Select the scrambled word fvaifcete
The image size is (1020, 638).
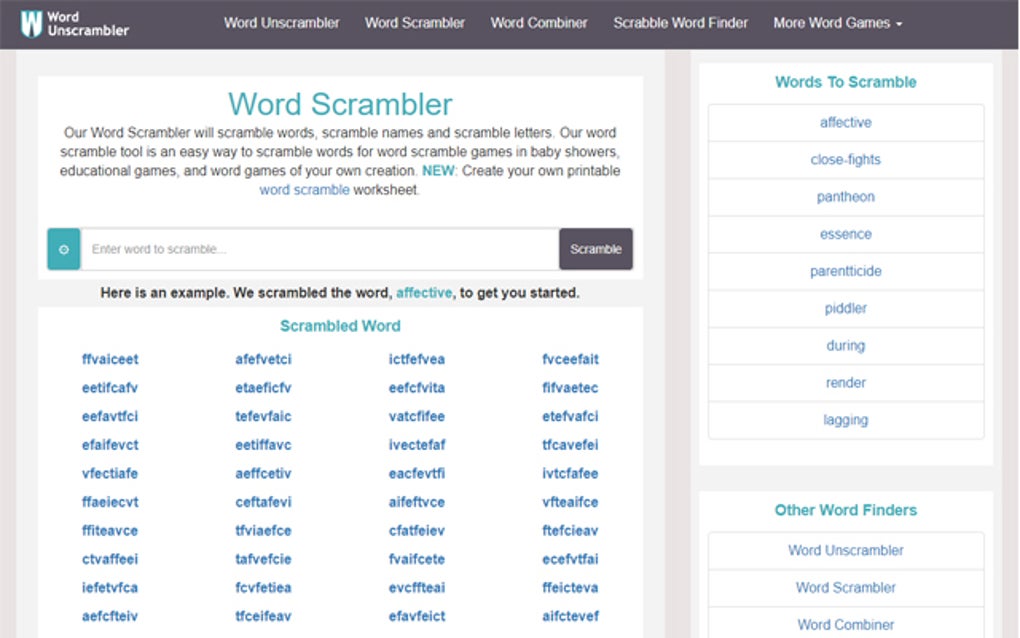click(416, 559)
